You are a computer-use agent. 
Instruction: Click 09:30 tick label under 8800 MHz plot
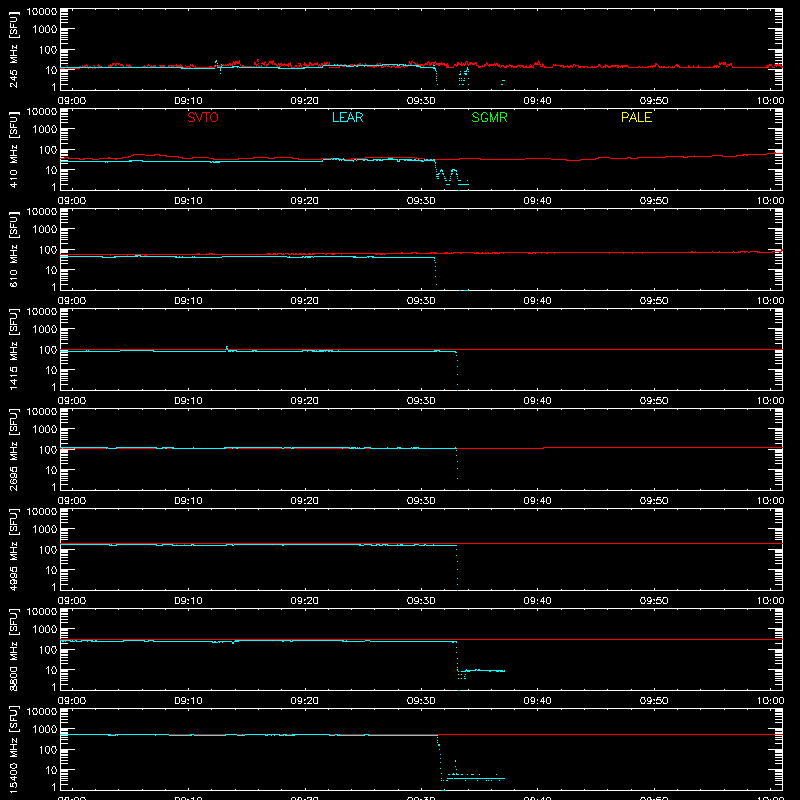[421, 701]
